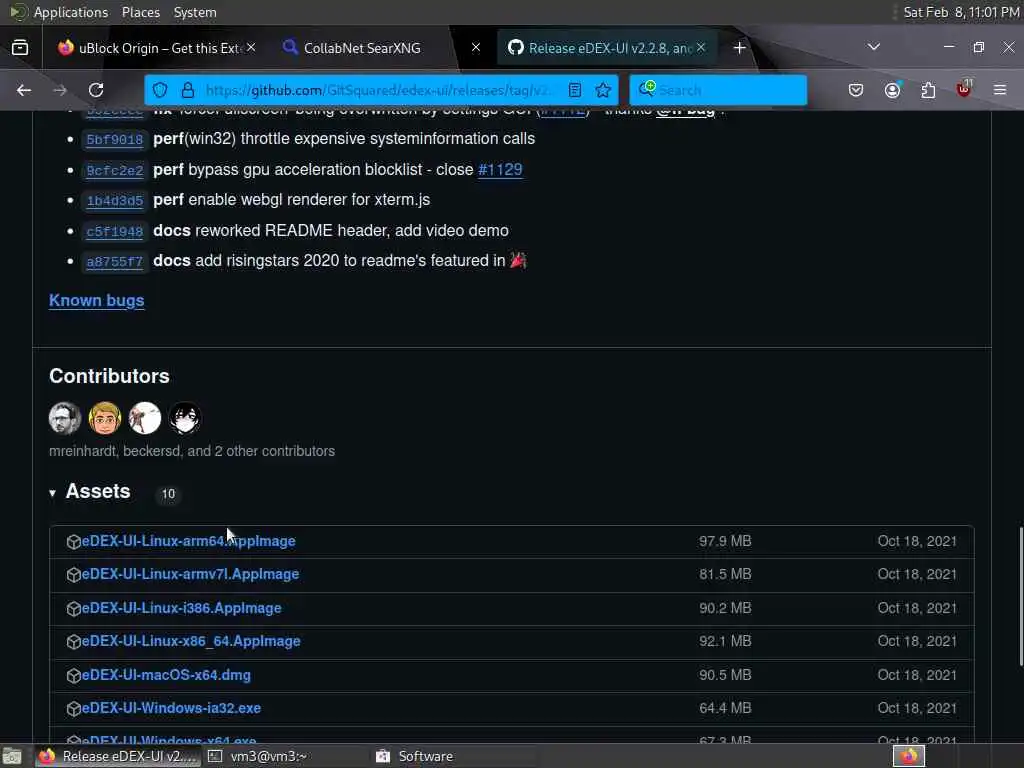Click show desktop icon in bottom panel
The height and width of the screenshot is (768, 1024).
click(x=12, y=756)
